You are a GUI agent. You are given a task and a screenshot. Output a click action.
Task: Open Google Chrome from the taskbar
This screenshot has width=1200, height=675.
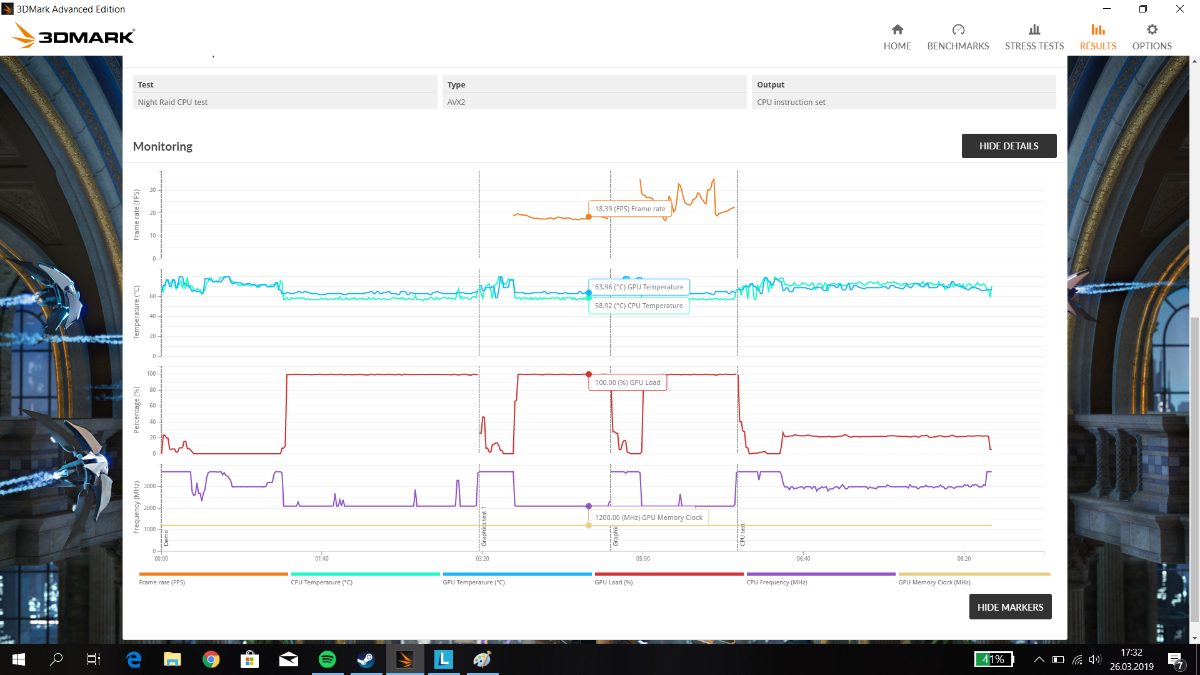tap(211, 660)
